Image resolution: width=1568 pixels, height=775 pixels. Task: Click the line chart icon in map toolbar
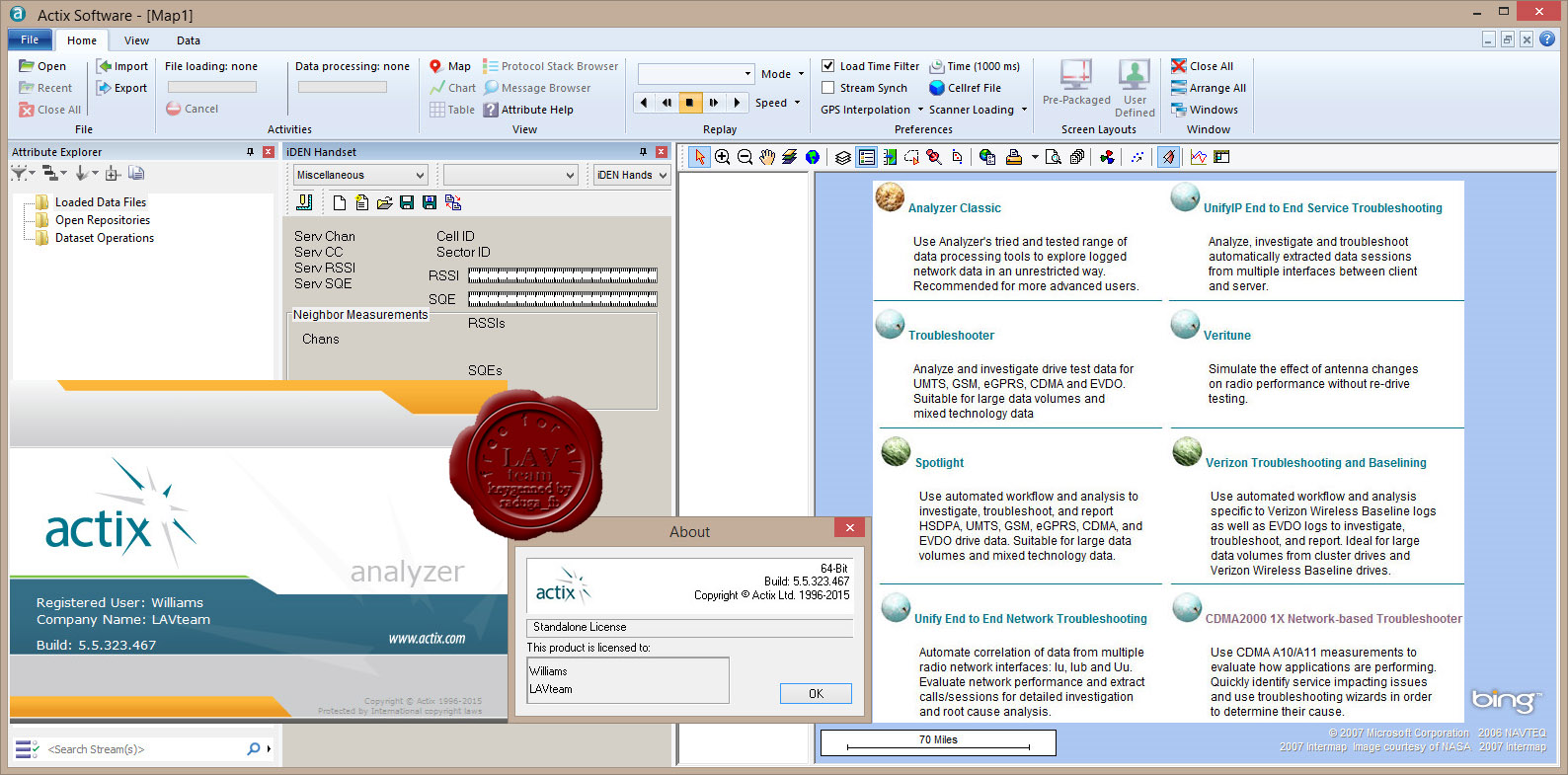coord(1199,157)
